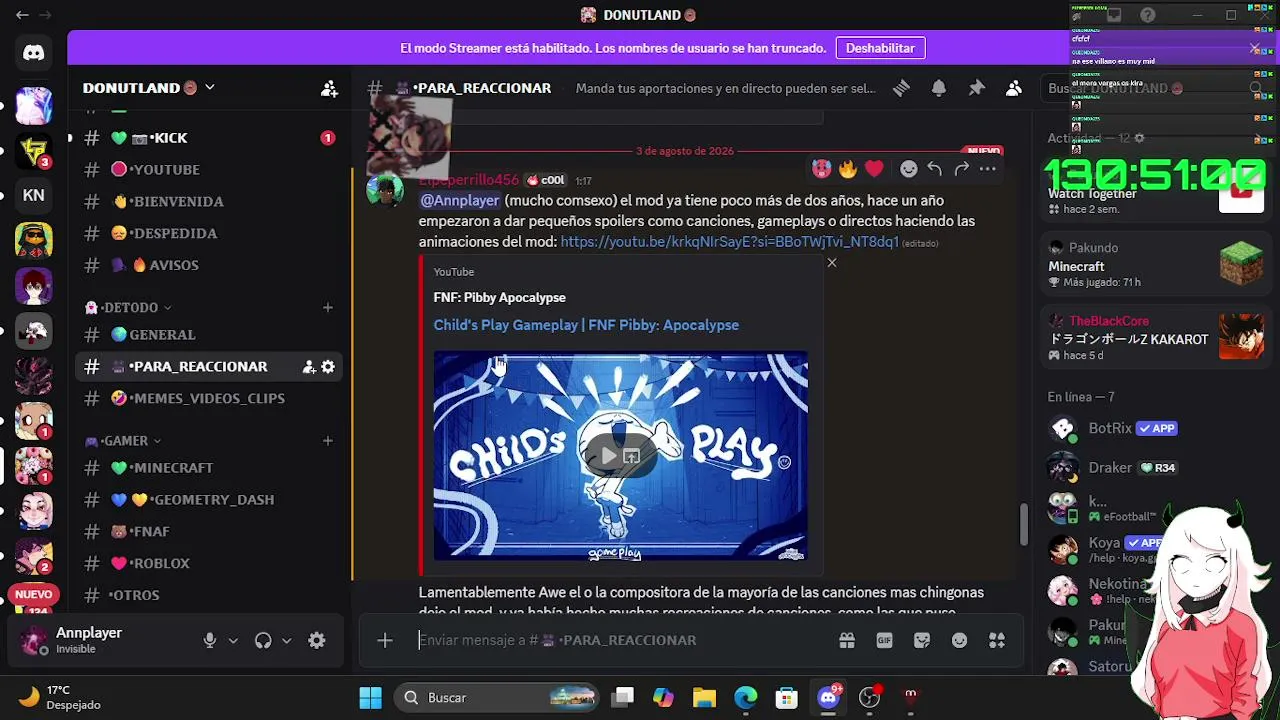Open the OTROS channel
The width and height of the screenshot is (1280, 720).
click(208, 595)
